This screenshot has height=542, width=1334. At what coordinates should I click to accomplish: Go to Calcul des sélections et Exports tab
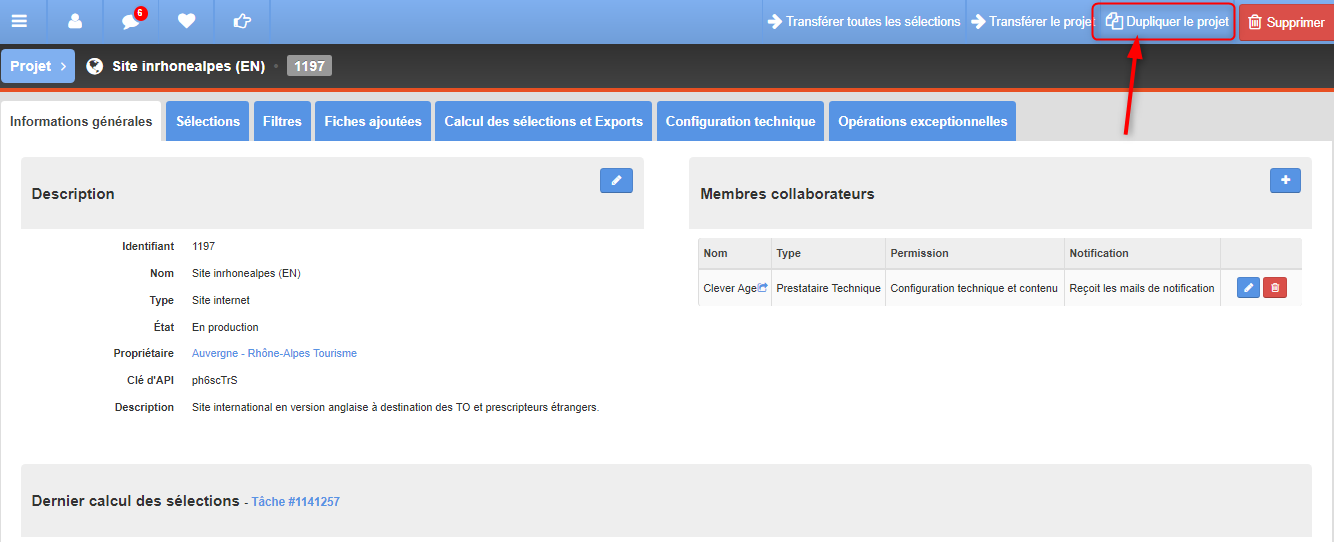543,121
